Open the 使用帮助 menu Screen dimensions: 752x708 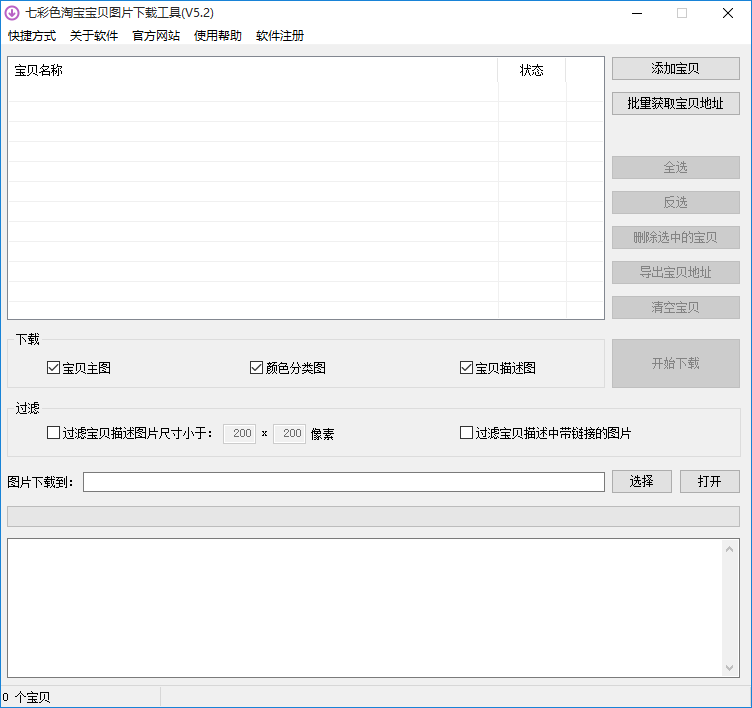pyautogui.click(x=218, y=36)
